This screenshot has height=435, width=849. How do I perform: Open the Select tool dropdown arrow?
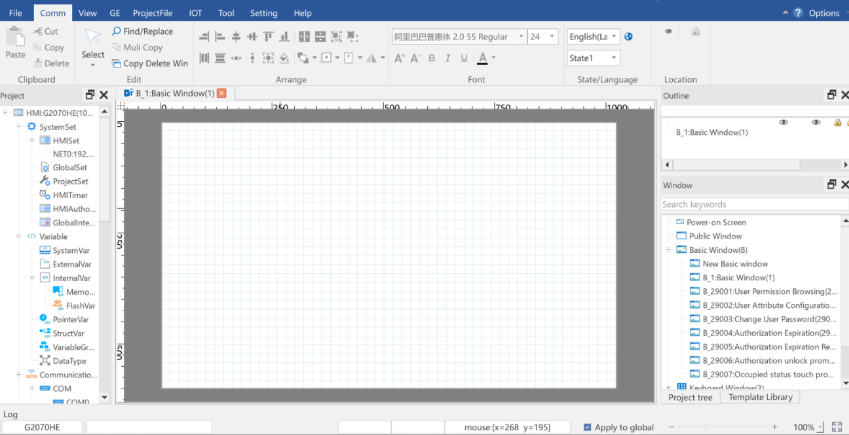93,66
